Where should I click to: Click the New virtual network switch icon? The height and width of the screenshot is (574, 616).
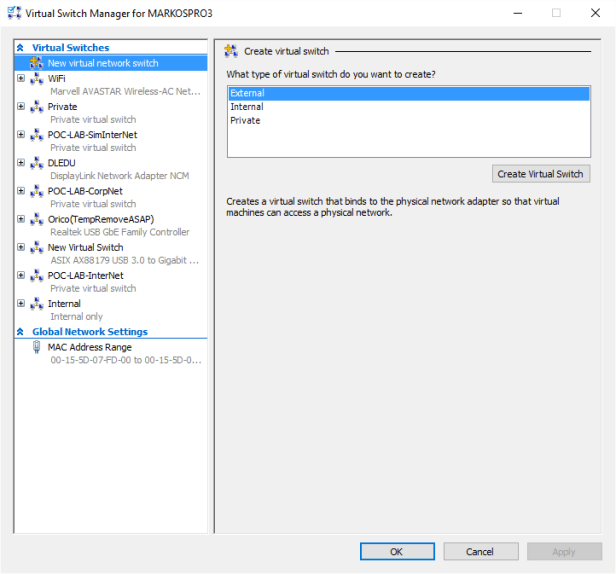coord(37,63)
